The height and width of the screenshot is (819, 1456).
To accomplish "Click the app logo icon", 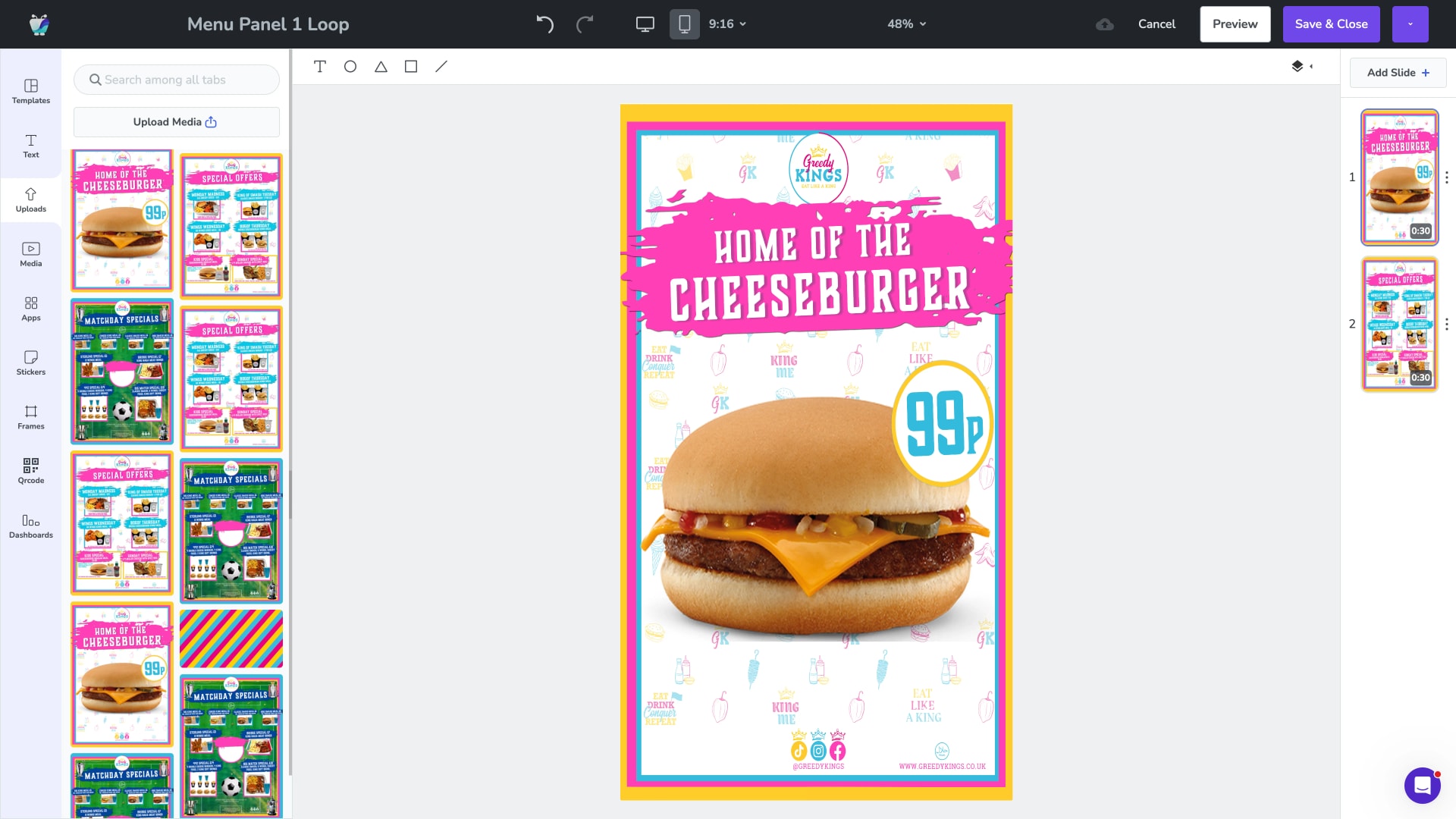I will coord(39,24).
